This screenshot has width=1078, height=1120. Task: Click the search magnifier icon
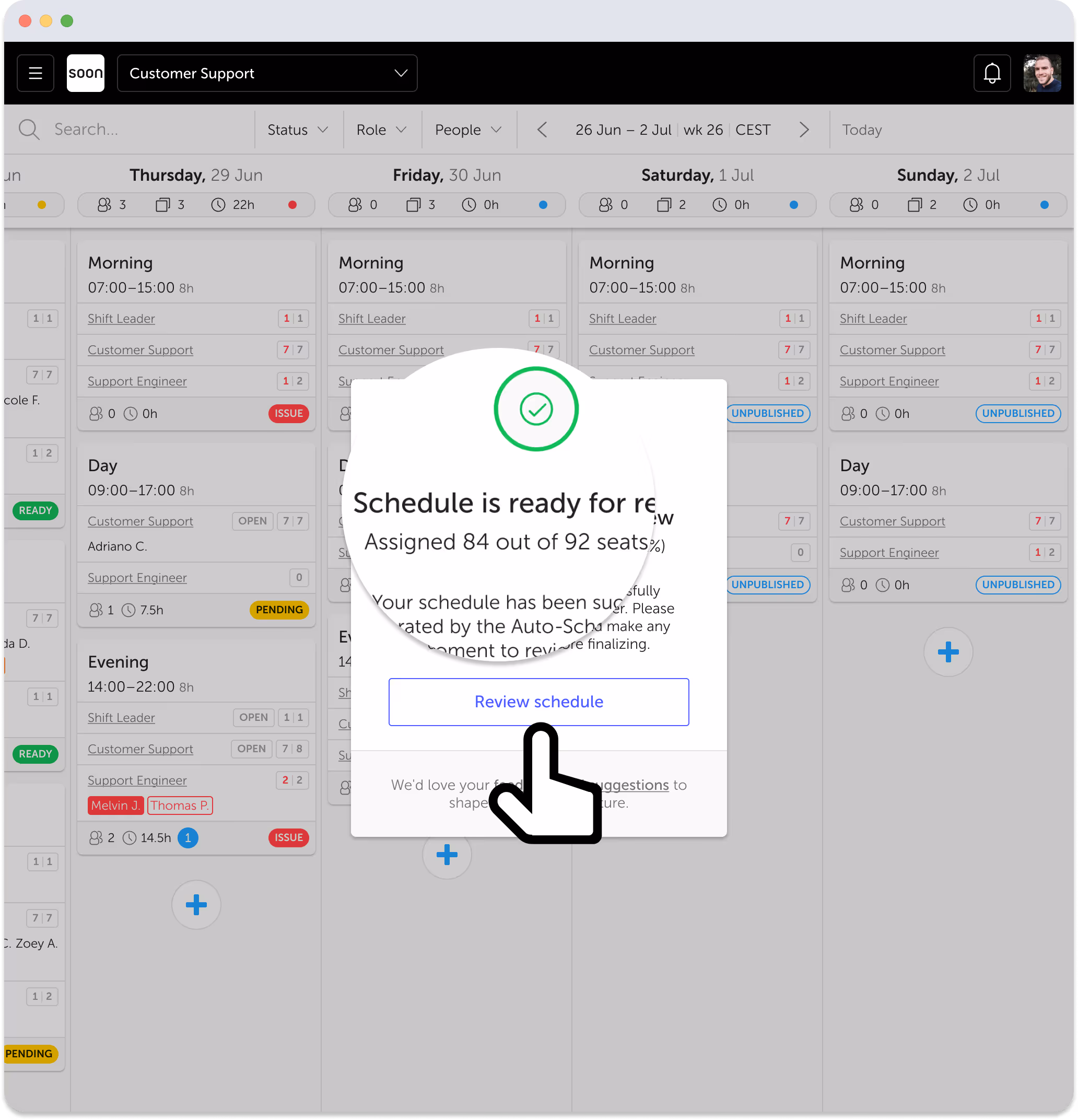(29, 129)
